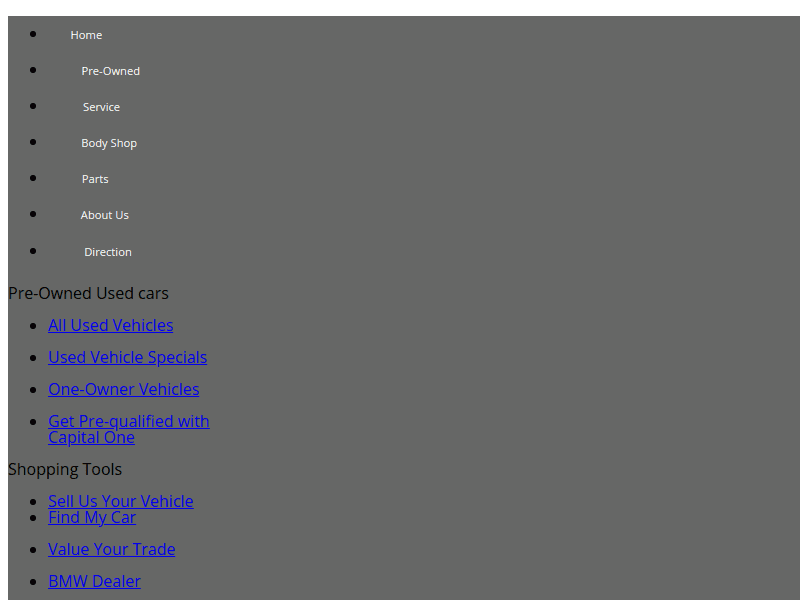The height and width of the screenshot is (600, 800).
Task: Click the Pre-Owned Used cars heading
Action: 88,293
